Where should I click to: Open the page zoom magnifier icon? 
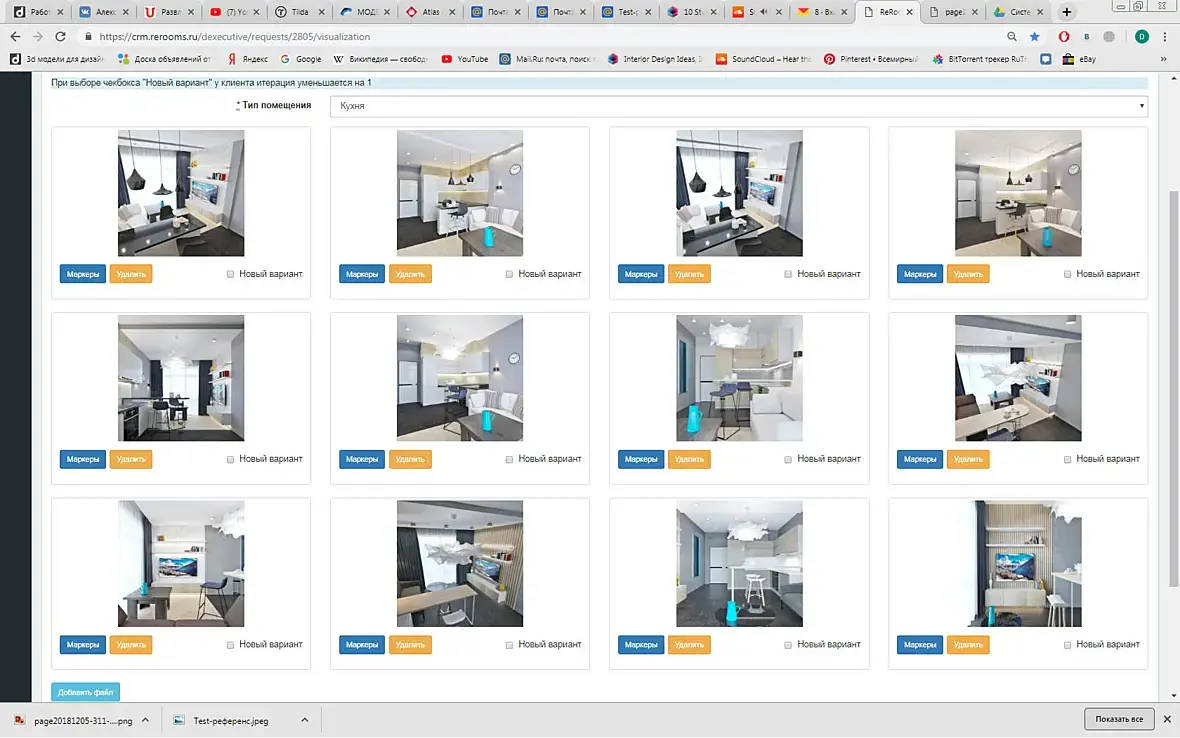pos(1011,36)
